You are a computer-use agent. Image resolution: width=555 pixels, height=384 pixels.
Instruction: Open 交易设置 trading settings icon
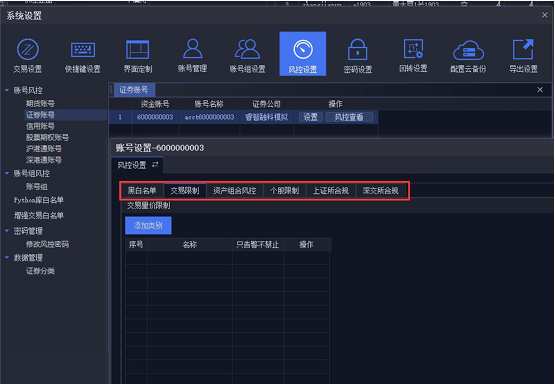click(x=28, y=56)
